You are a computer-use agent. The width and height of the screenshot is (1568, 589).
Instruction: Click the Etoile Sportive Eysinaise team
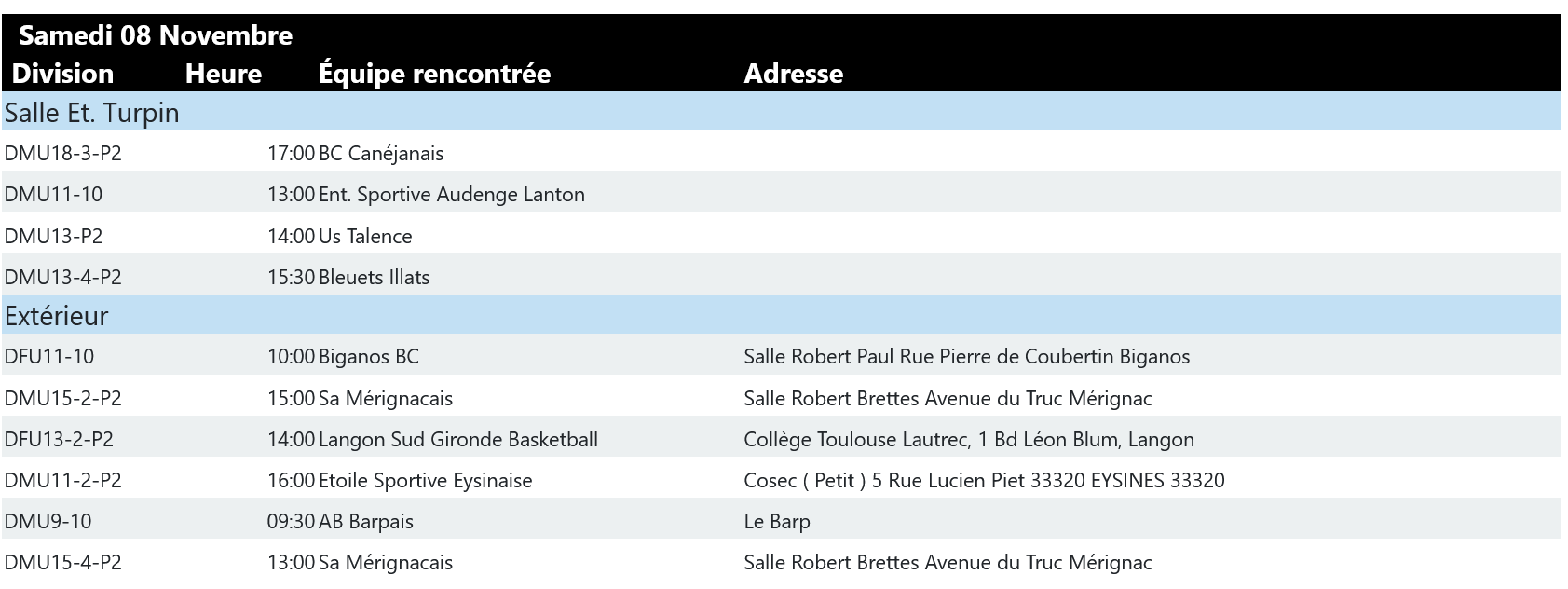(x=425, y=481)
